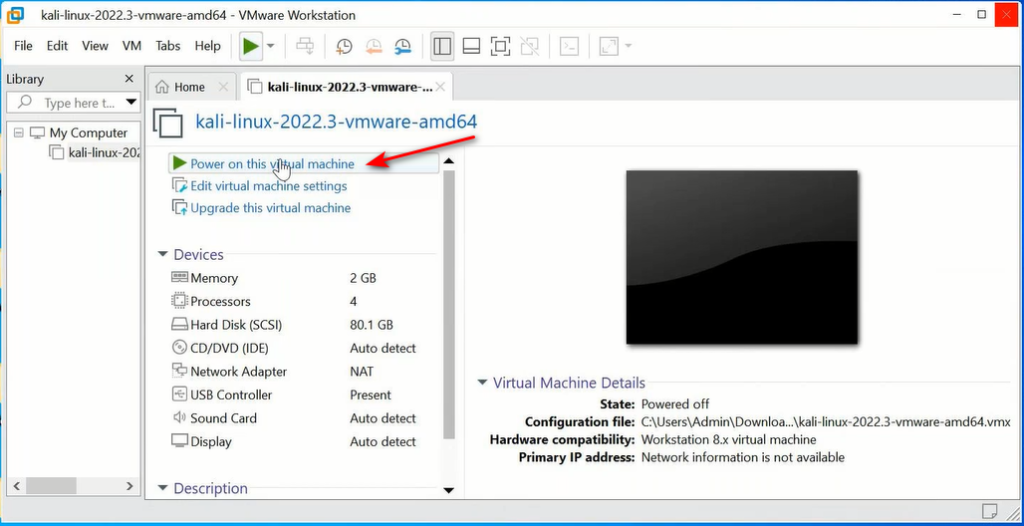Viewport: 1024px width, 526px height.
Task: Click the 2 GB memory value
Action: 363,278
